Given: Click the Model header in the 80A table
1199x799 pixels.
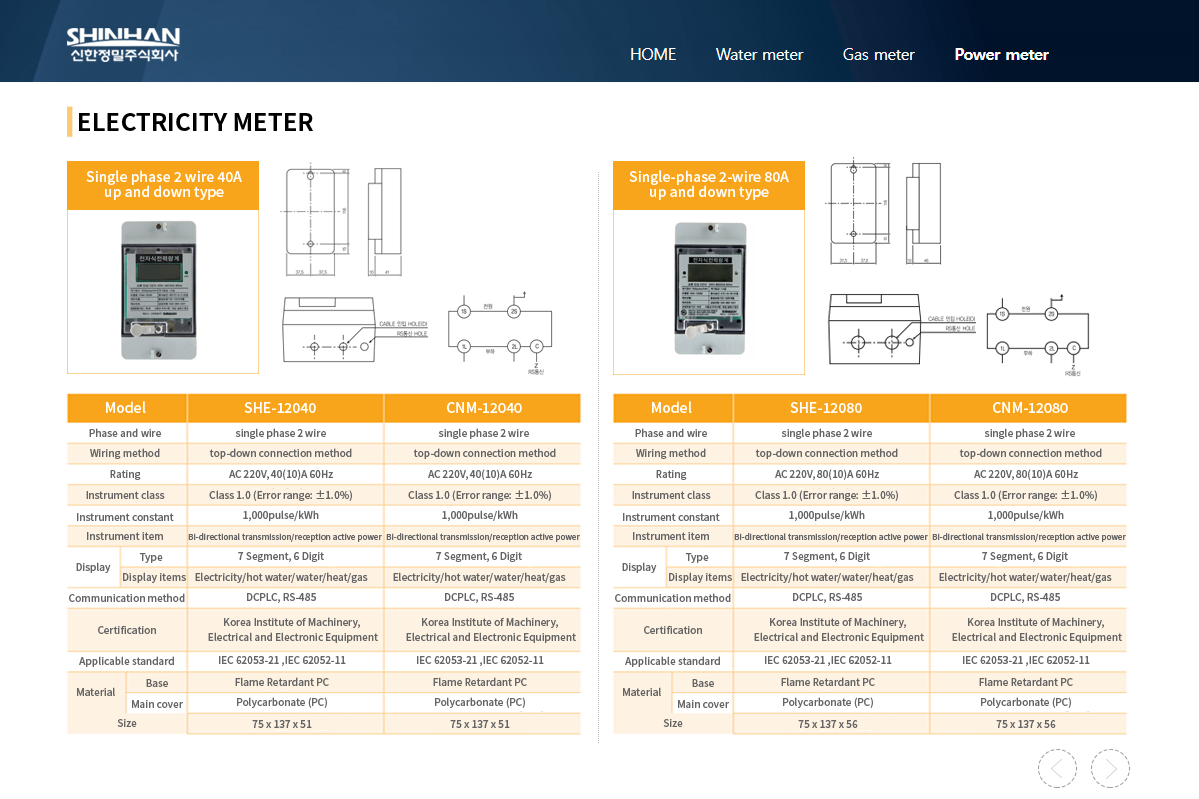Looking at the screenshot, I should pos(671,408).
